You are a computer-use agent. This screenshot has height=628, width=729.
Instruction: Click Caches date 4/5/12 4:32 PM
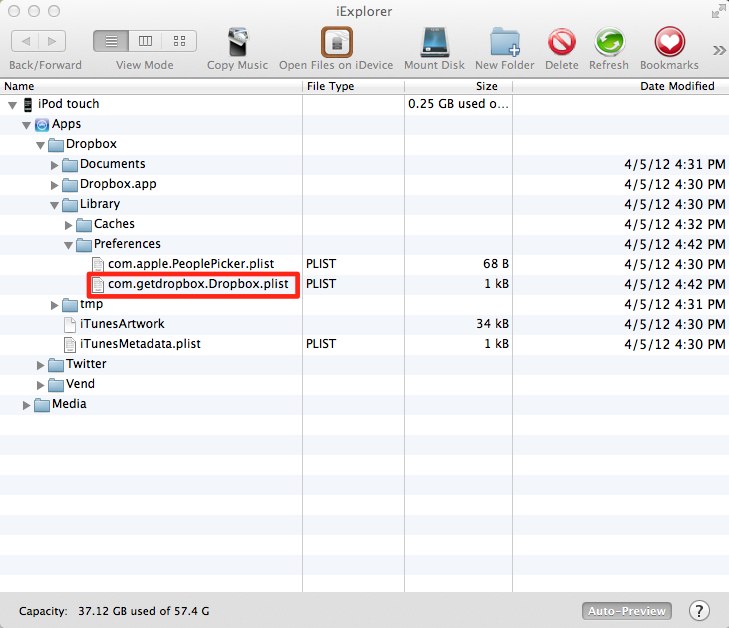click(x=675, y=224)
